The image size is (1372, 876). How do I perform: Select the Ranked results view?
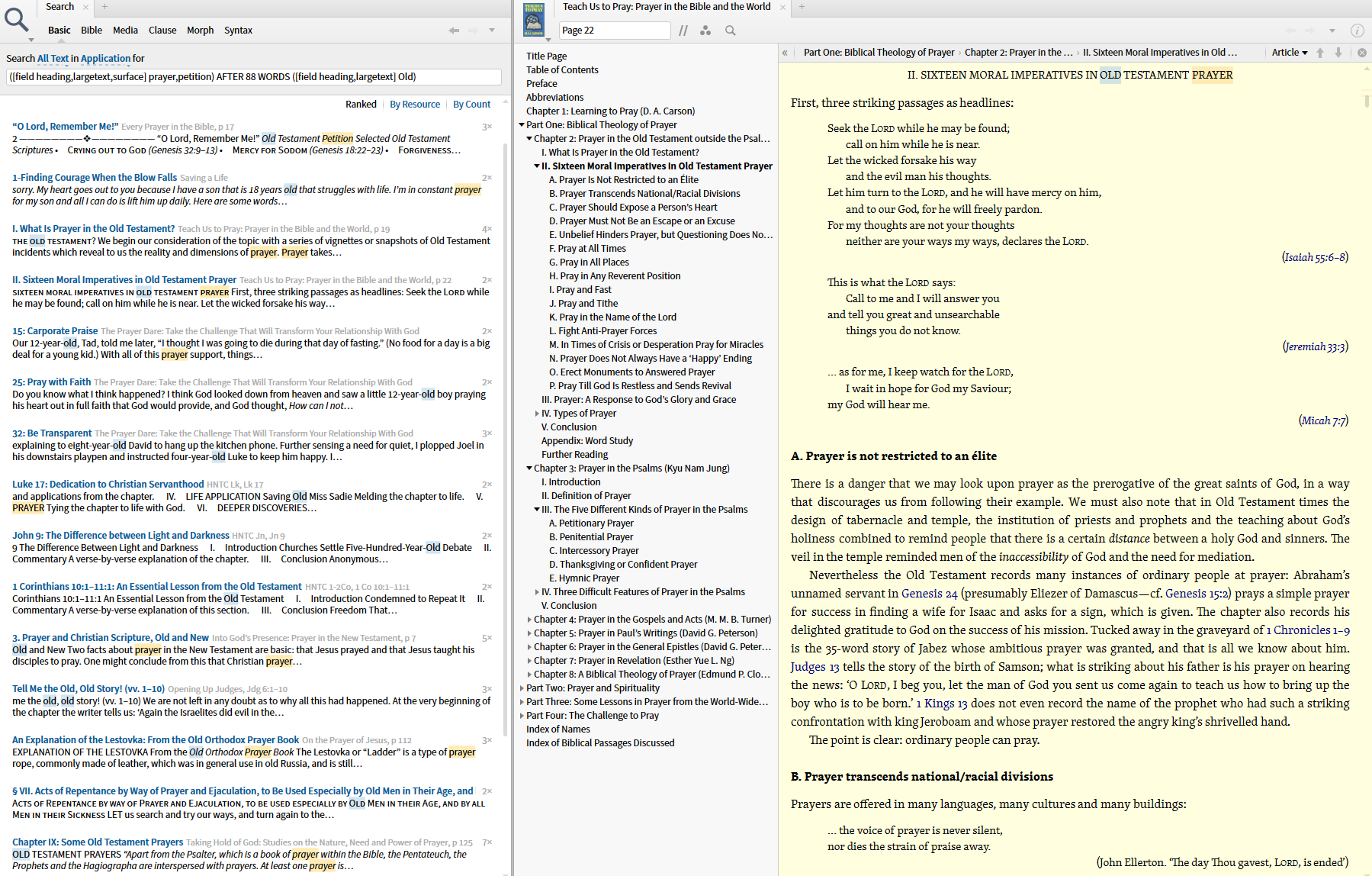click(x=361, y=105)
